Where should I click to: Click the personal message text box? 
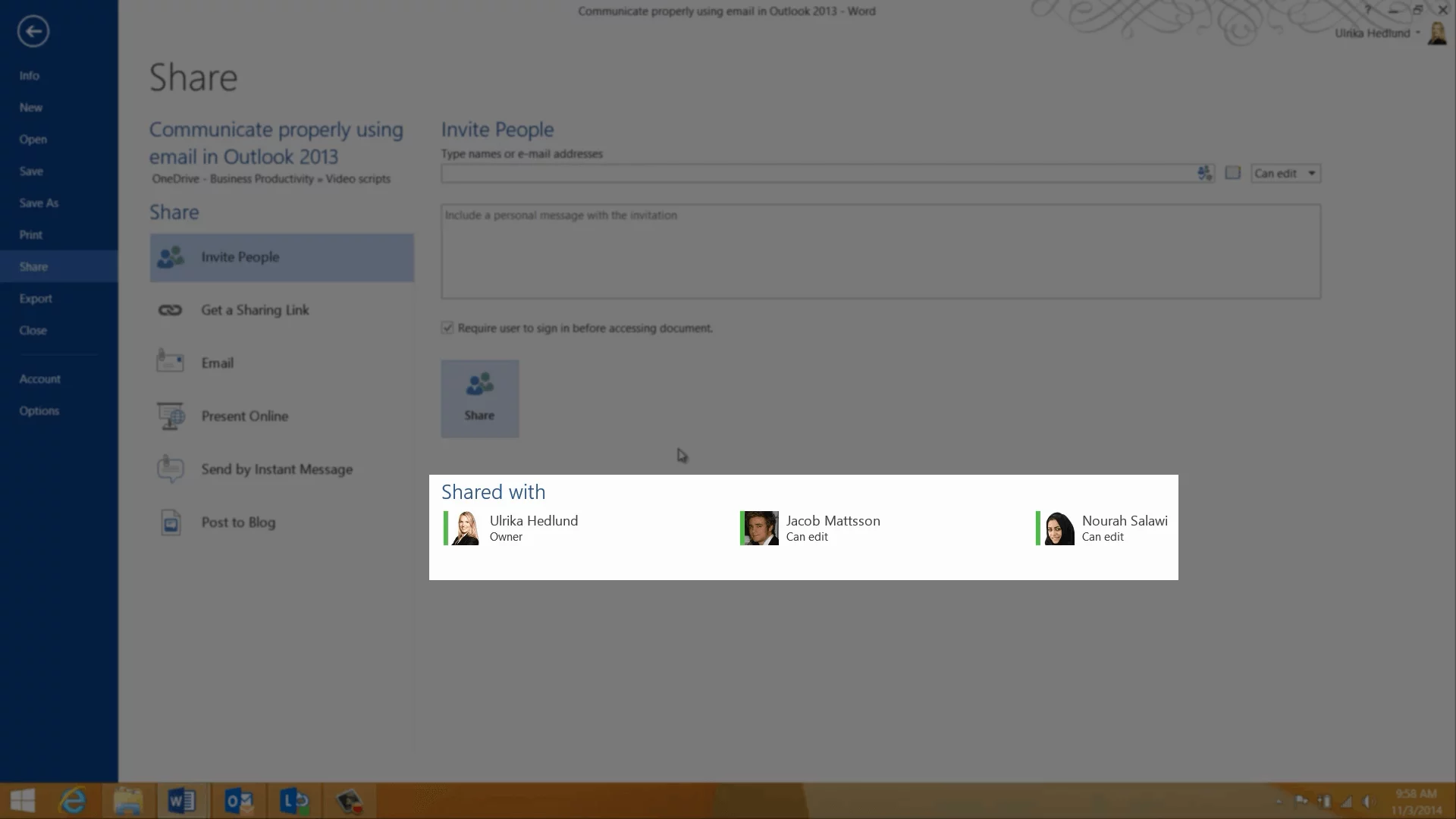[880, 252]
